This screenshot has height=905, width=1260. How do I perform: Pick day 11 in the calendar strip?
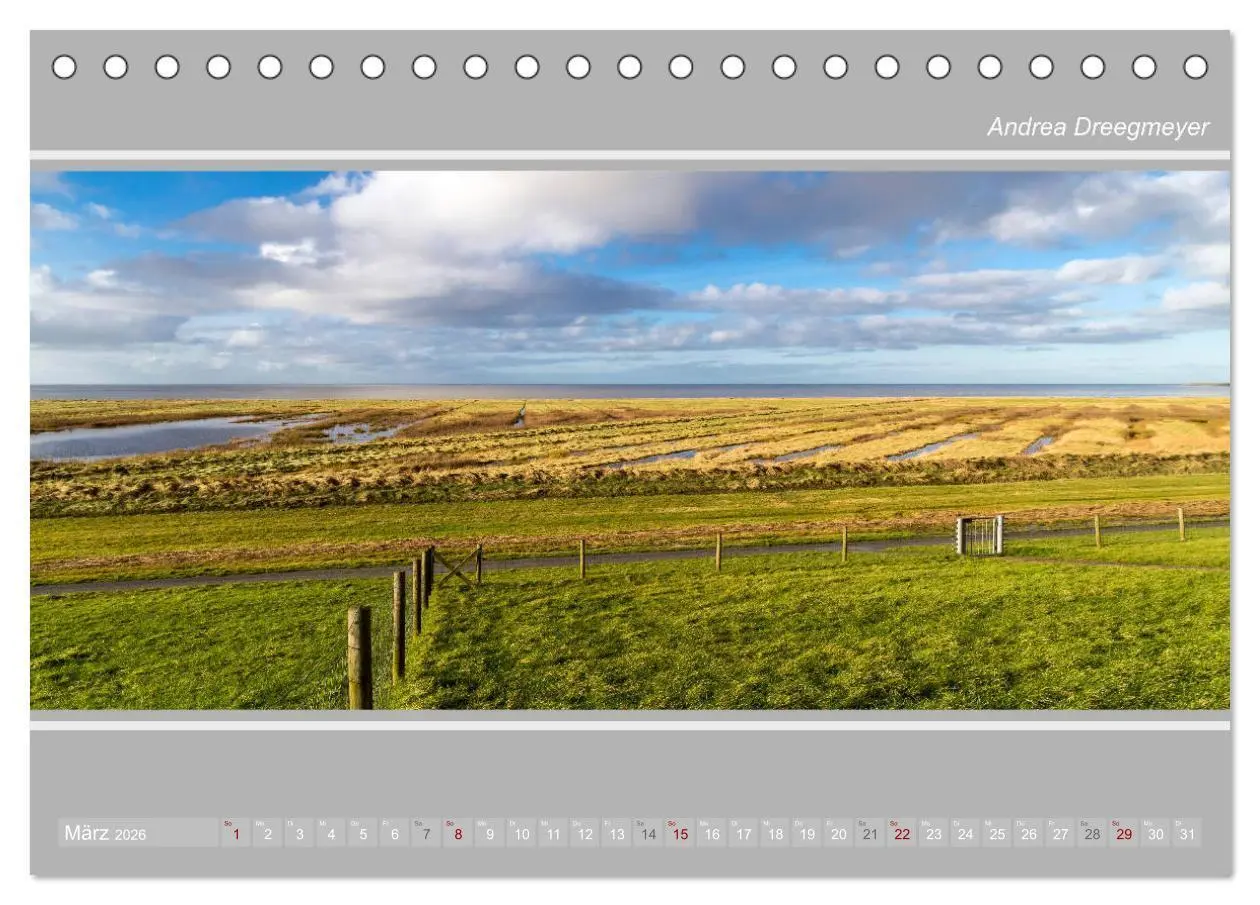[553, 833]
